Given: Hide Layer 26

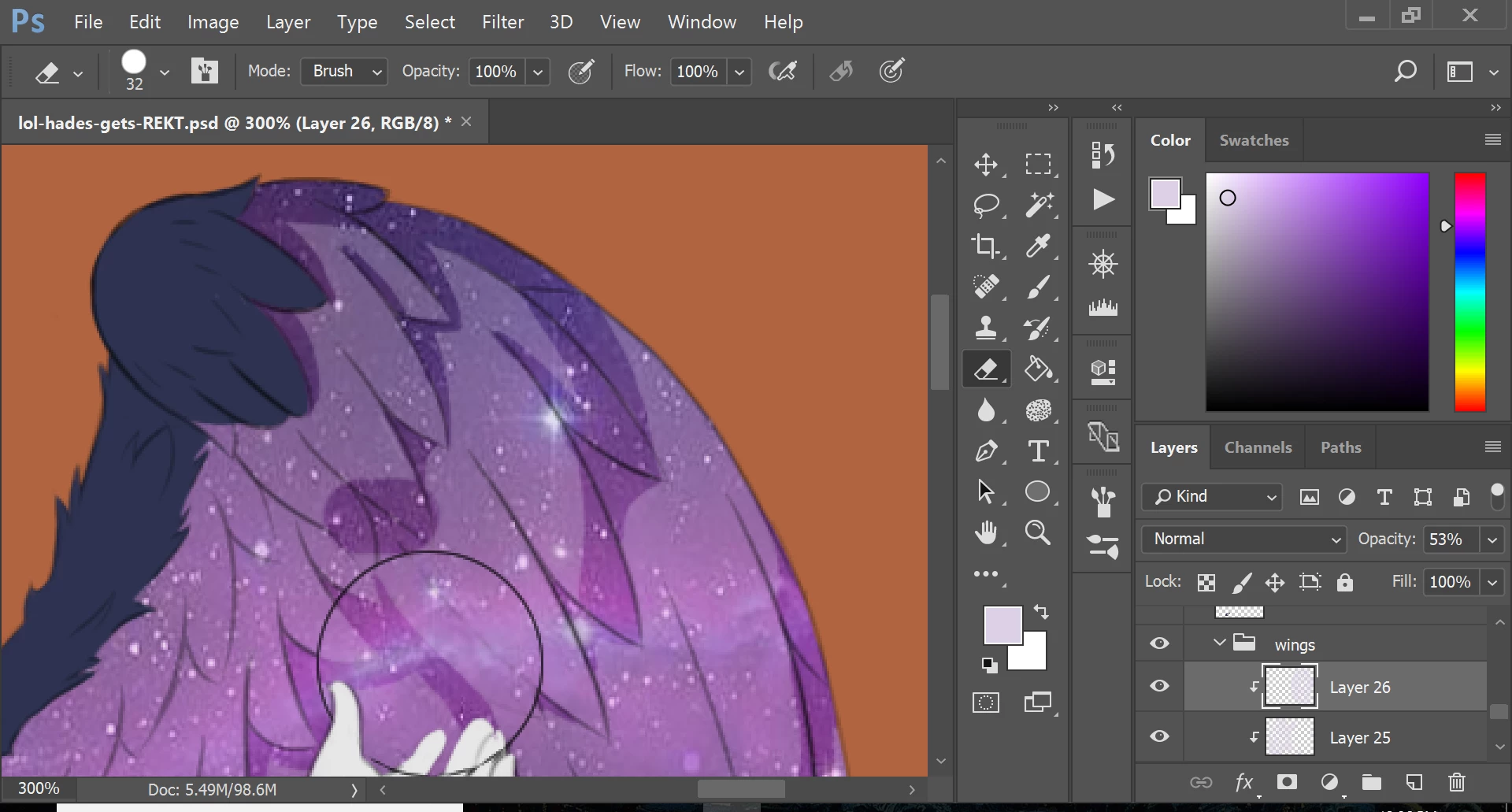Looking at the screenshot, I should (1159, 686).
